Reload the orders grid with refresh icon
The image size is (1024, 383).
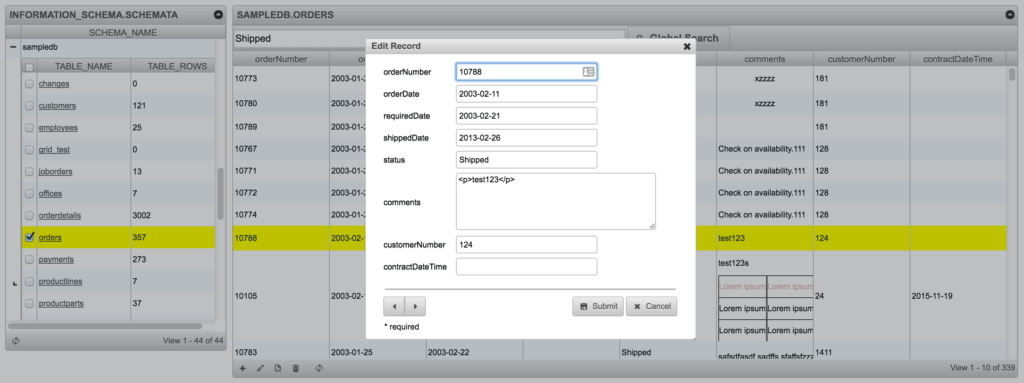click(319, 369)
